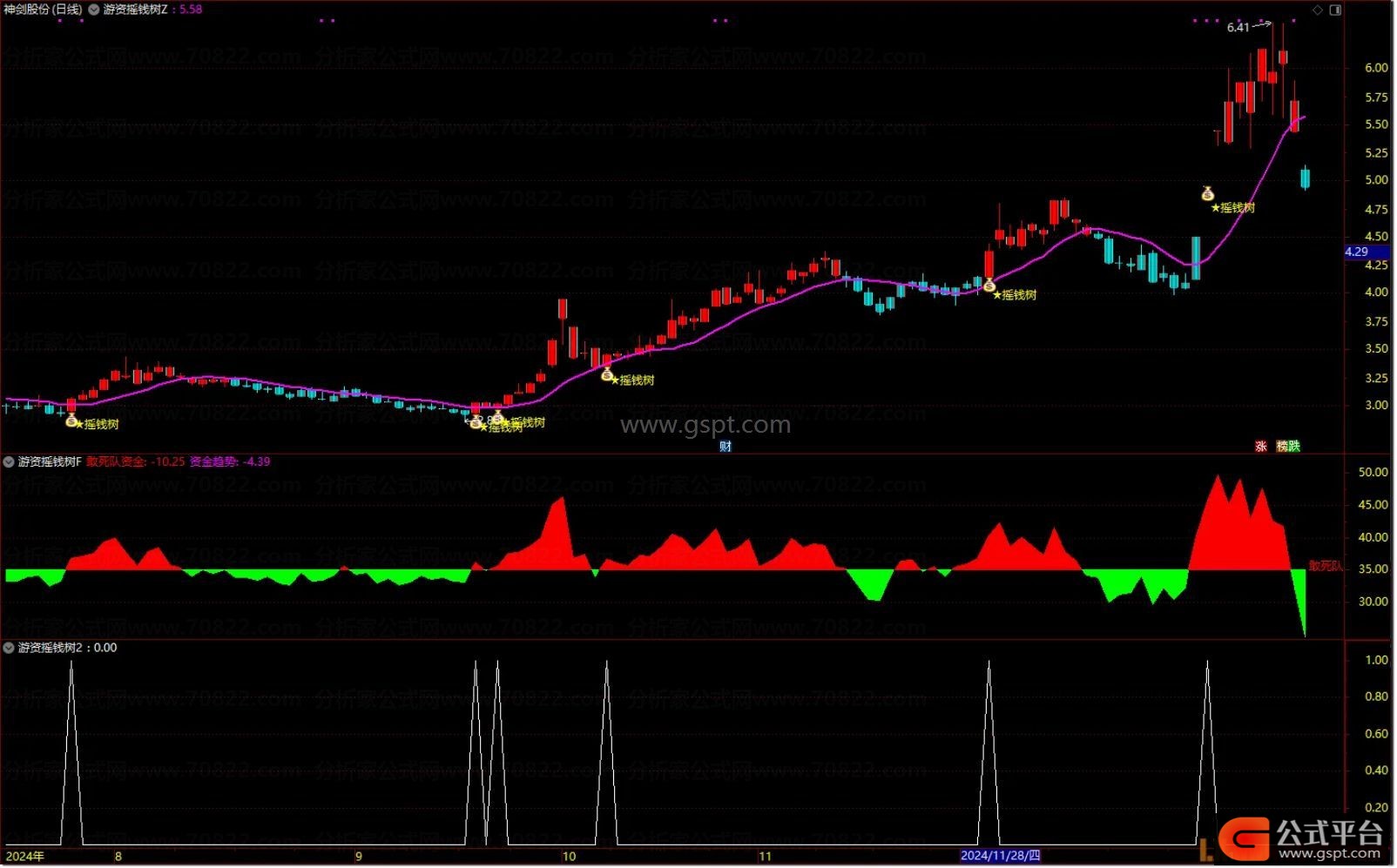Viewport: 1397px width, 868px height.
Task: Click the orange G 公式平台 logo icon
Action: click(x=1244, y=838)
